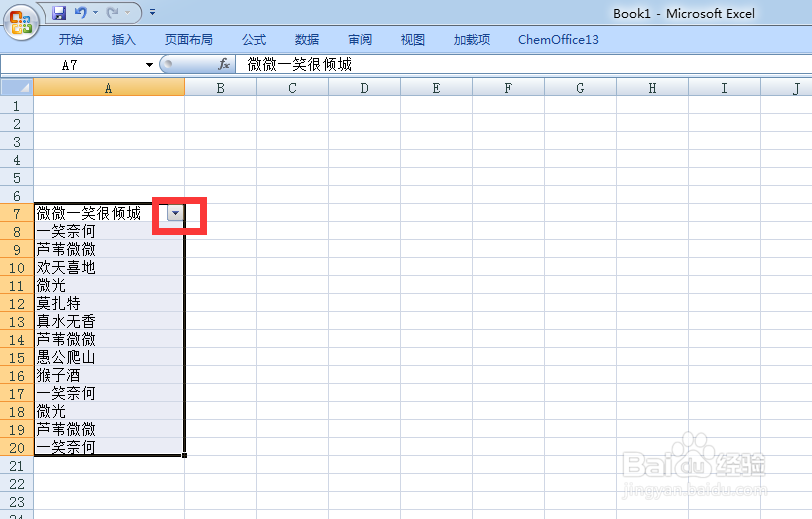Click the fx insert function icon
This screenshot has height=519, width=812.
(223, 64)
